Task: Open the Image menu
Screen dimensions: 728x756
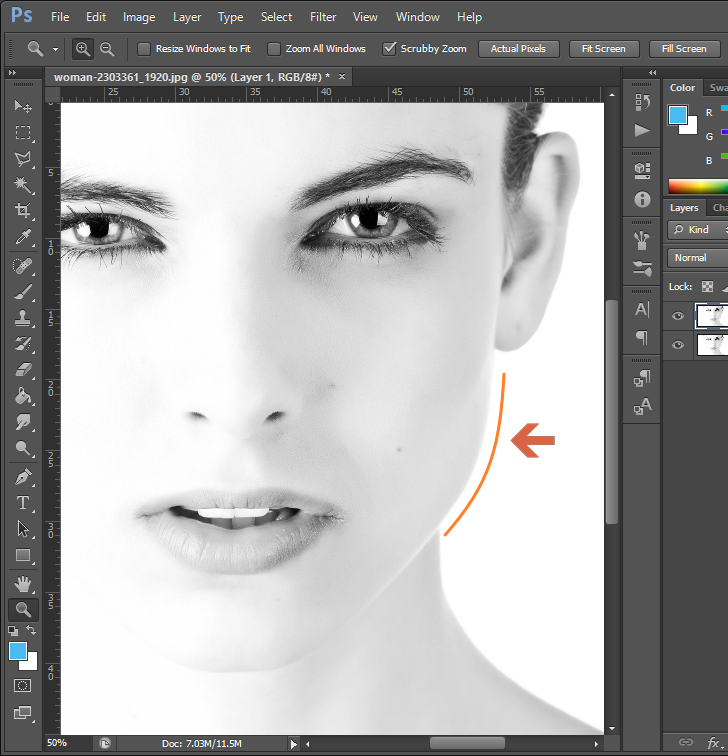Action: pos(139,17)
